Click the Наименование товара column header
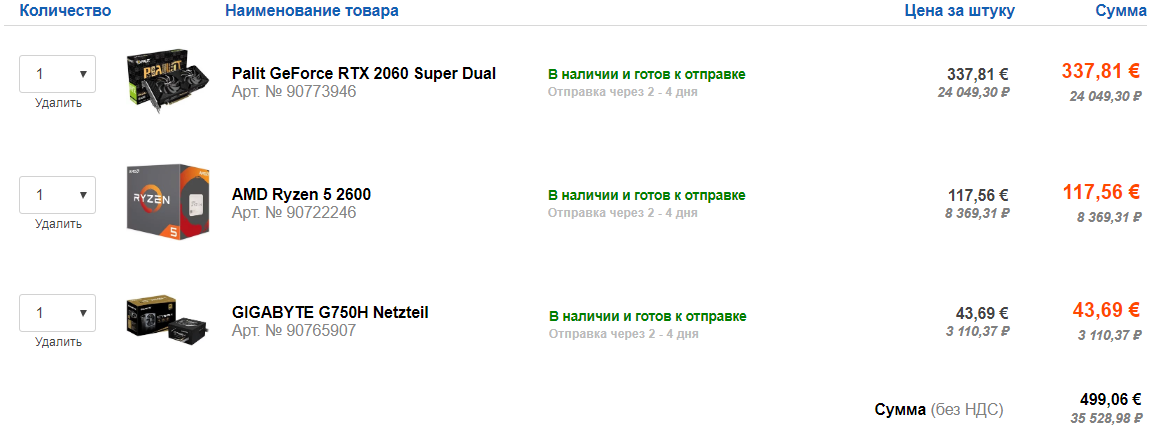This screenshot has width=1150, height=431. coord(312,11)
